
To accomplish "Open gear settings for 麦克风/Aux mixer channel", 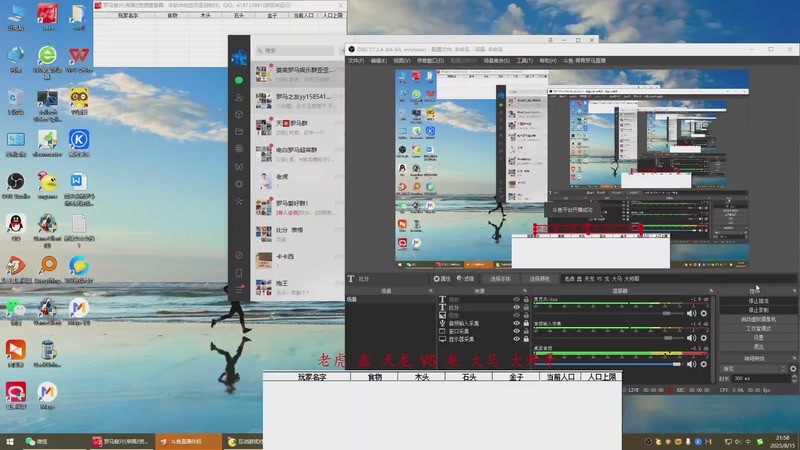I will [704, 313].
